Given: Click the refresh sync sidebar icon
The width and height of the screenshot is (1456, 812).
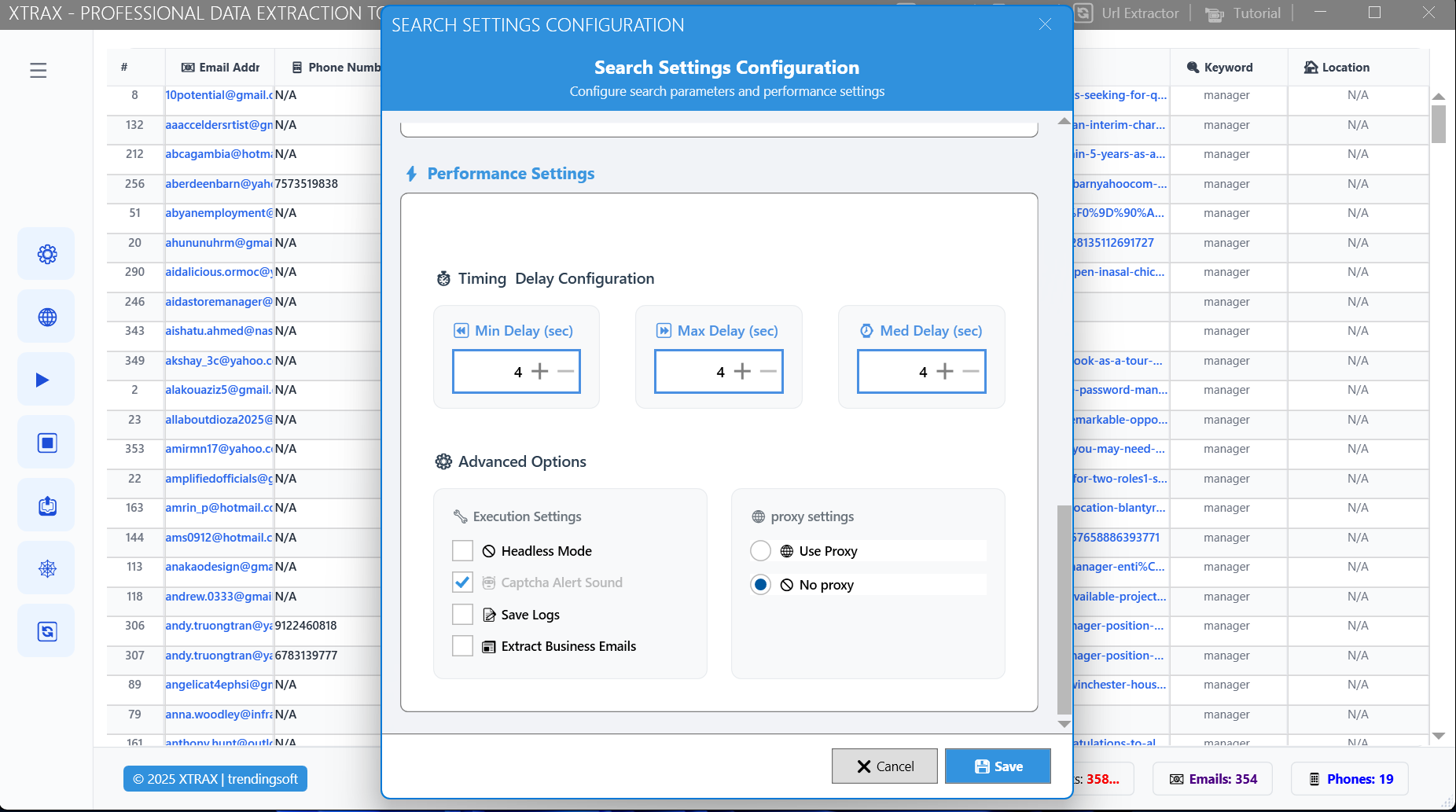Looking at the screenshot, I should [47, 631].
